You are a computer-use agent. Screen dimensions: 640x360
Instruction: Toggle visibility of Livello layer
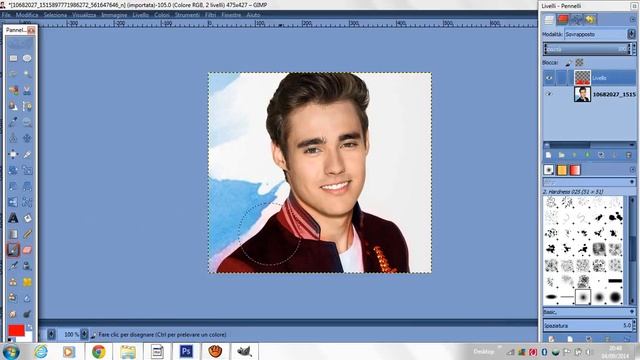pos(549,78)
